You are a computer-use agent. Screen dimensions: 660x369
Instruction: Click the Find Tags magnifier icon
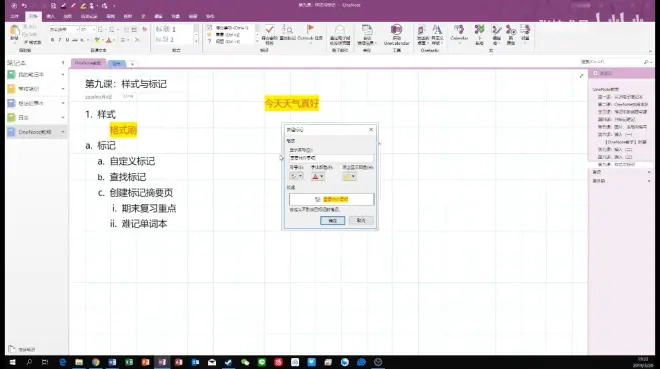[x=287, y=30]
